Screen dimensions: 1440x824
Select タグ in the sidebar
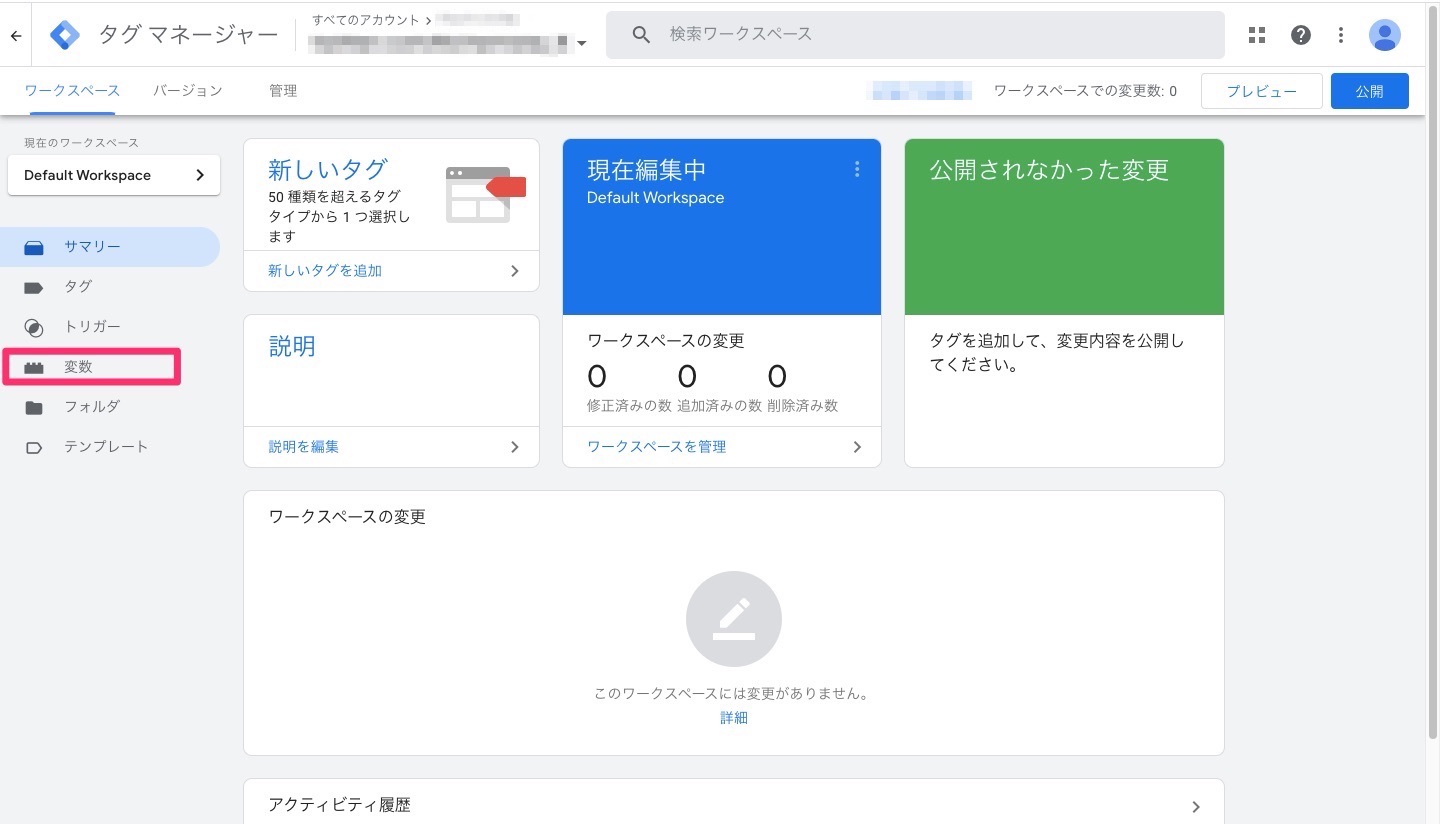pos(110,287)
